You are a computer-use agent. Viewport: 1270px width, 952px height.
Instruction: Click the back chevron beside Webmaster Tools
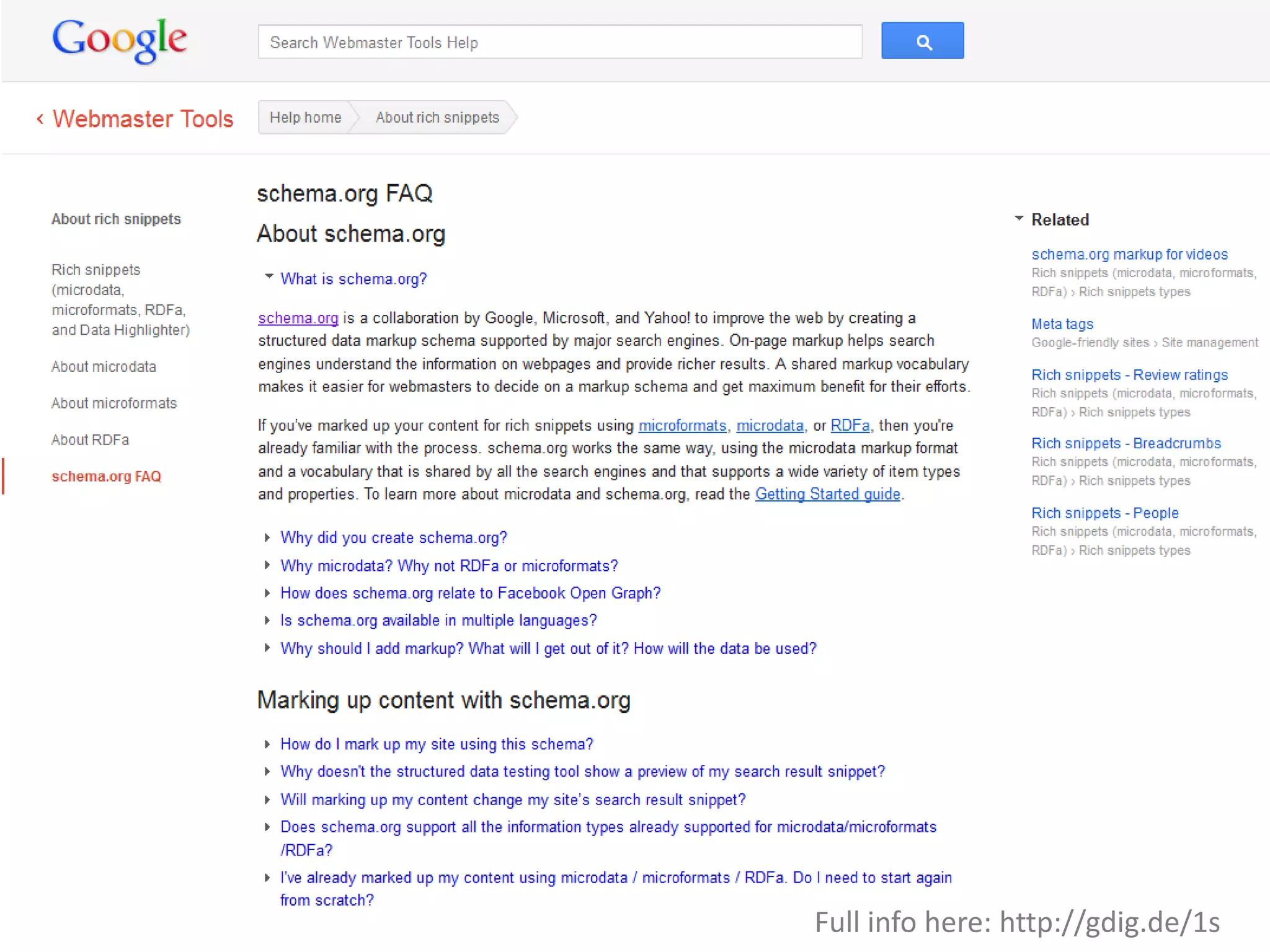click(x=40, y=118)
